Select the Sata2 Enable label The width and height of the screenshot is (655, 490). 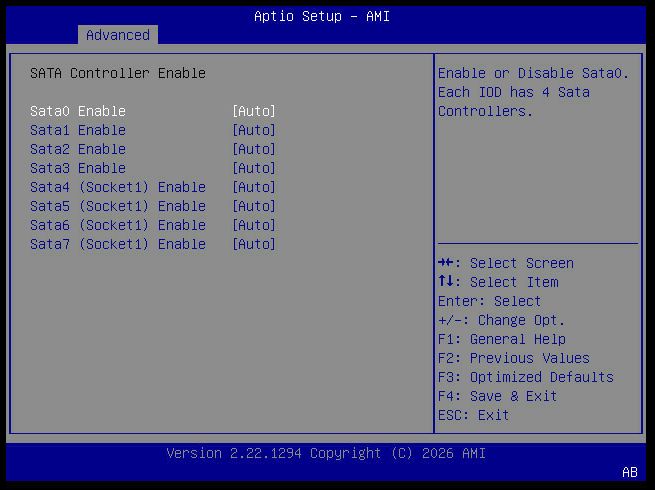pos(78,149)
